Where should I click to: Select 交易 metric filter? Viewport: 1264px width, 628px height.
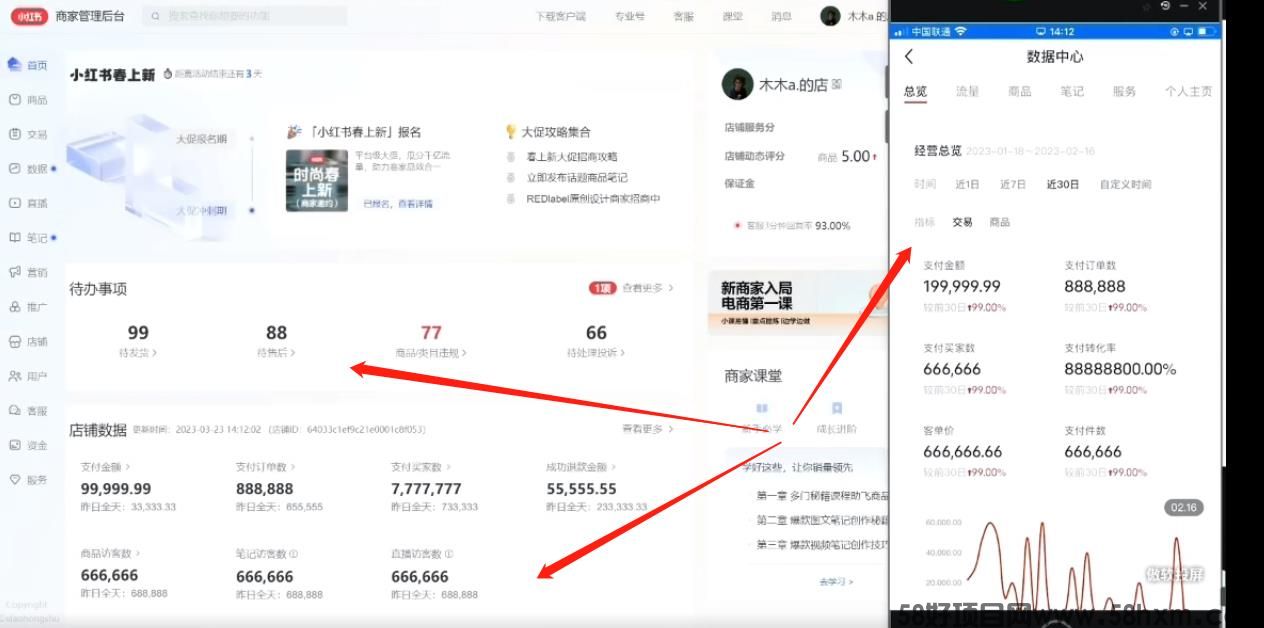(x=962, y=222)
